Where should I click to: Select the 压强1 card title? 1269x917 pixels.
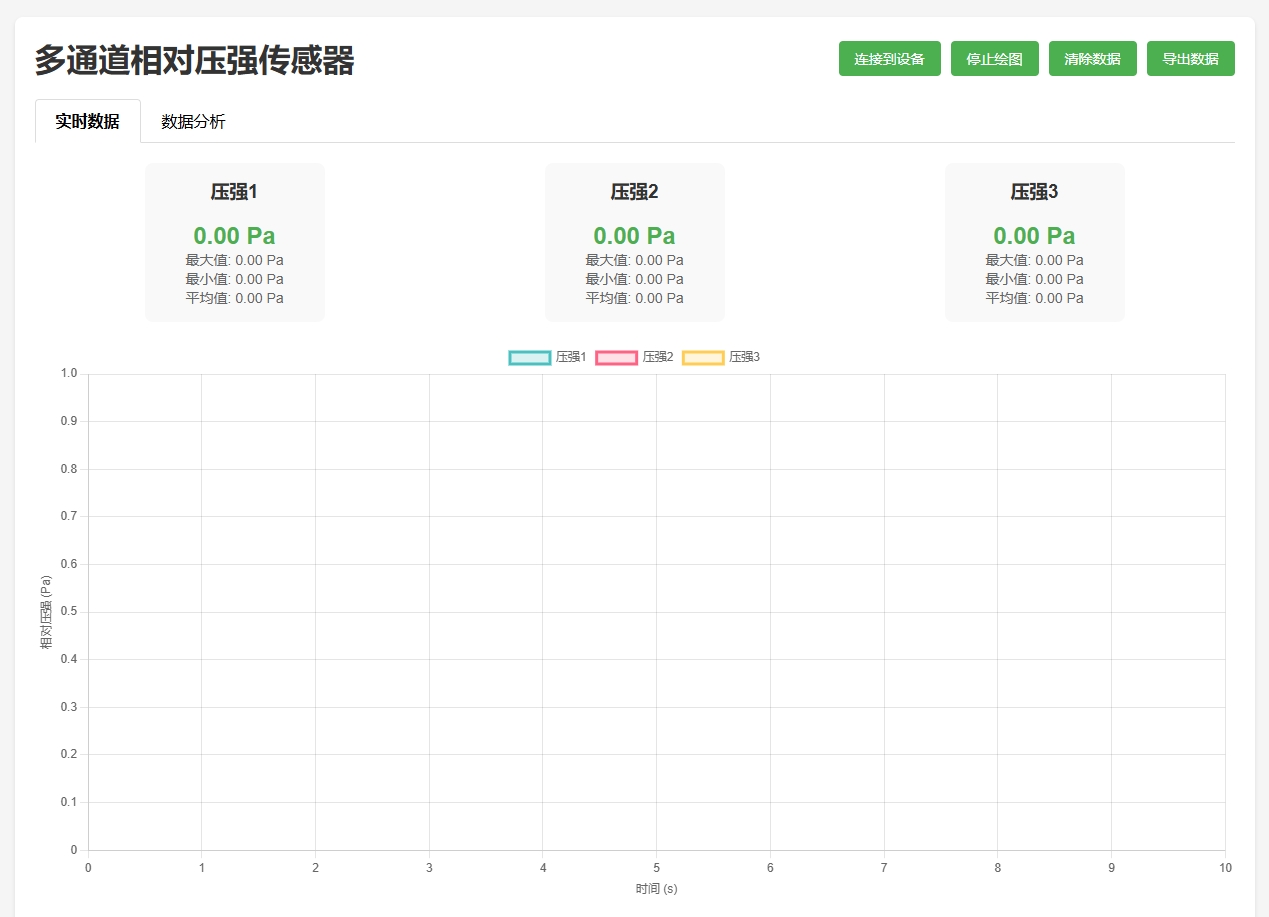click(234, 192)
